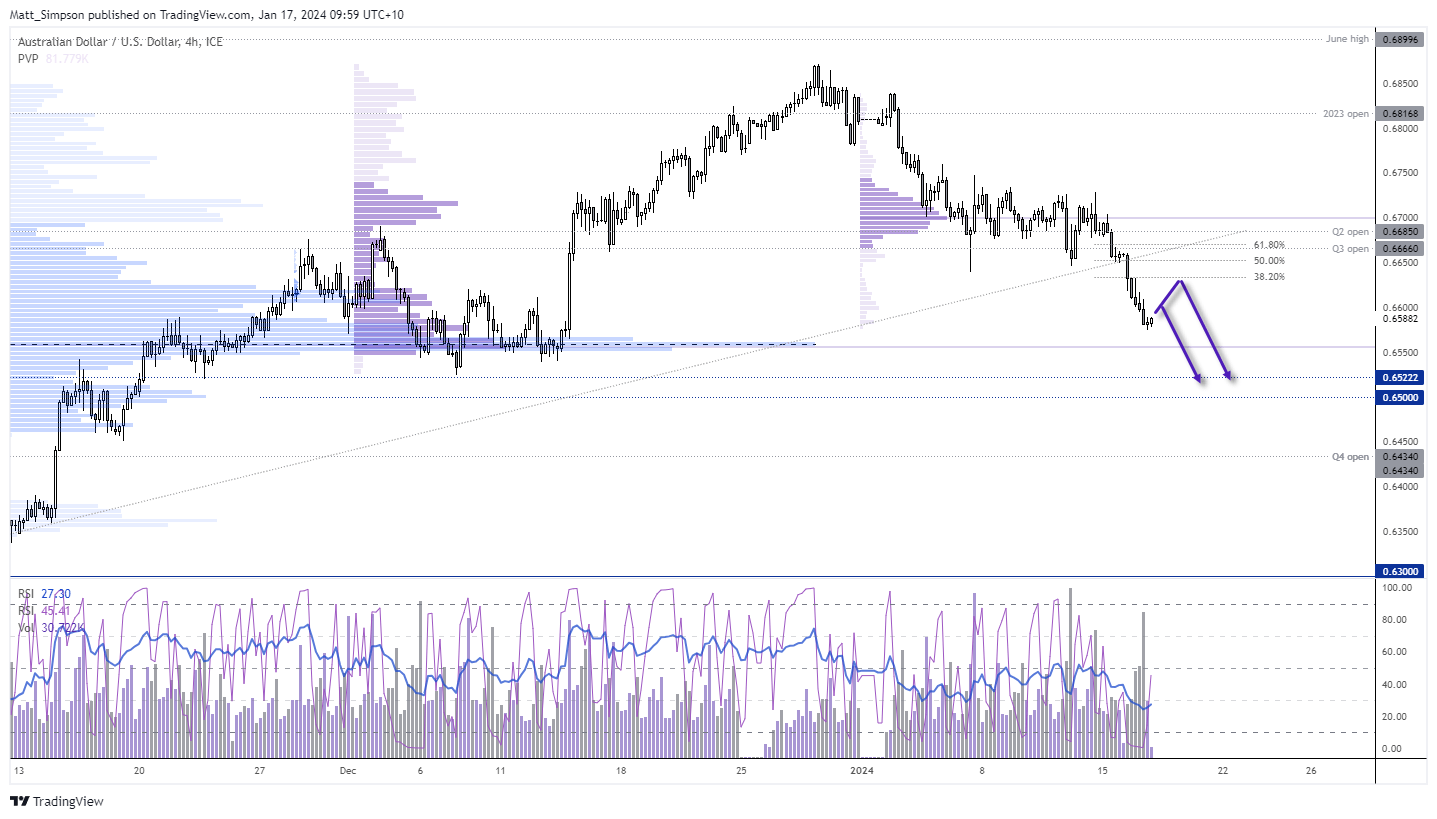Click the 0.66500 price axis value
This screenshot has height=819, width=1437.
point(1402,262)
